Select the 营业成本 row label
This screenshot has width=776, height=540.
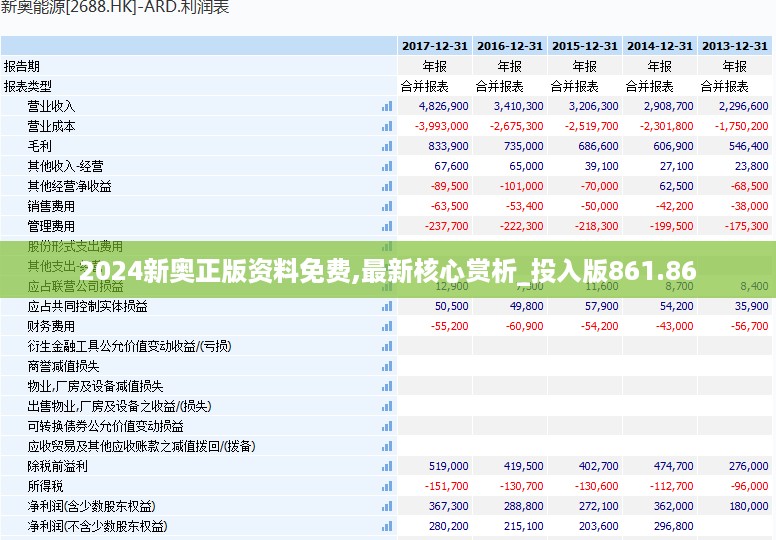click(x=51, y=126)
